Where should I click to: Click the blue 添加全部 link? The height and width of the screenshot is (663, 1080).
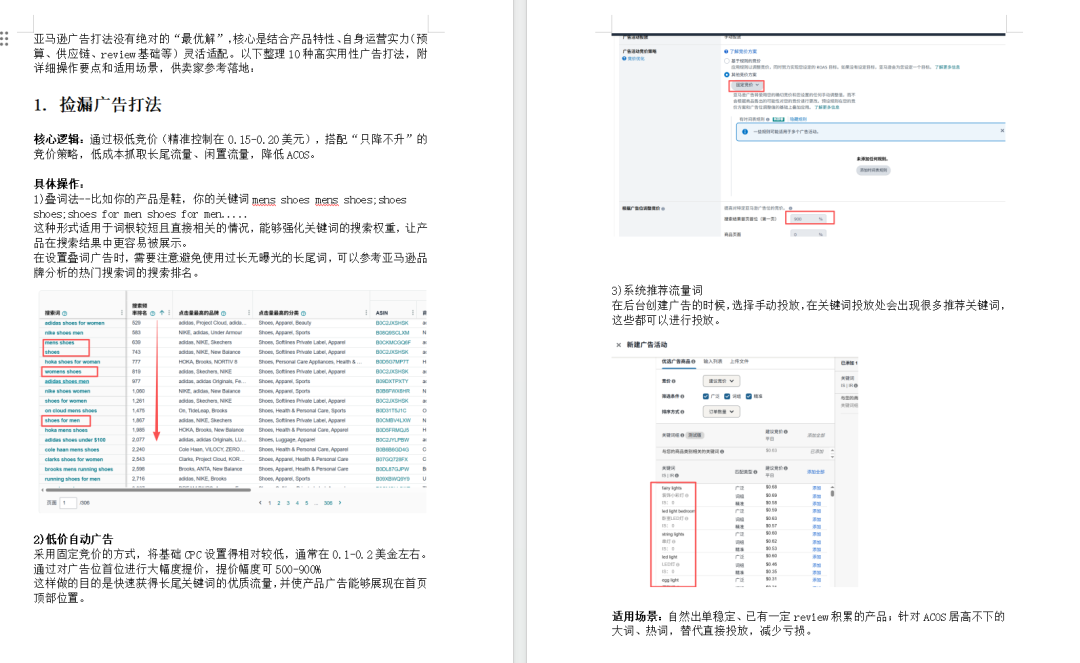[x=816, y=472]
